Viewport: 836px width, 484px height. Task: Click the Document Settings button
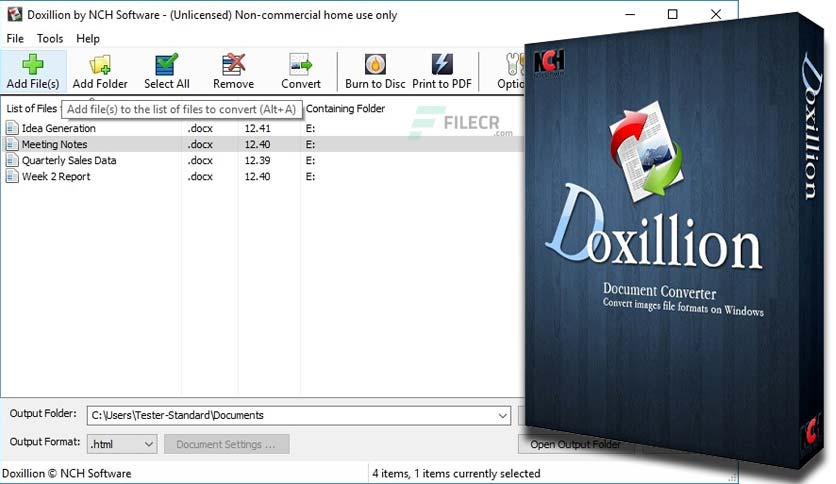[x=227, y=444]
